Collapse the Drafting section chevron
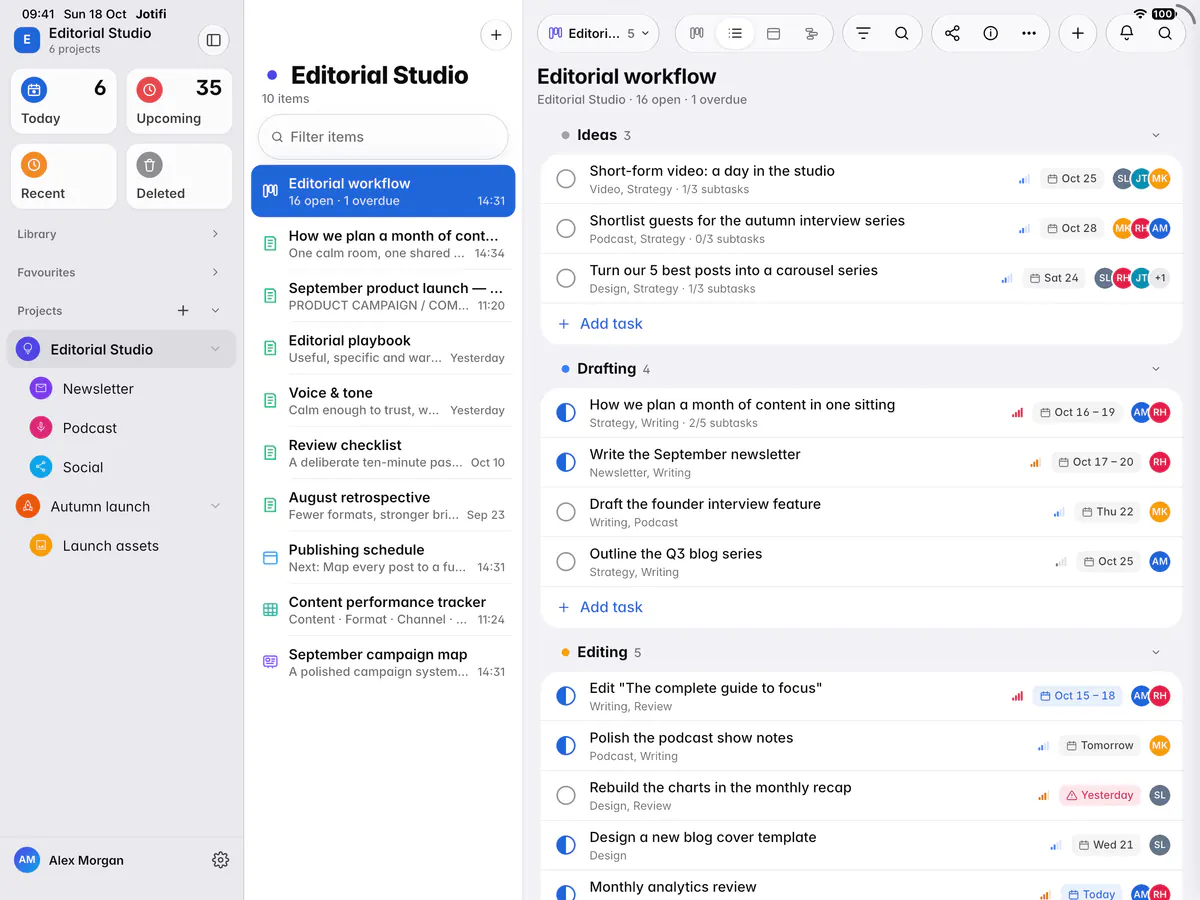The width and height of the screenshot is (1200, 900). (1156, 369)
